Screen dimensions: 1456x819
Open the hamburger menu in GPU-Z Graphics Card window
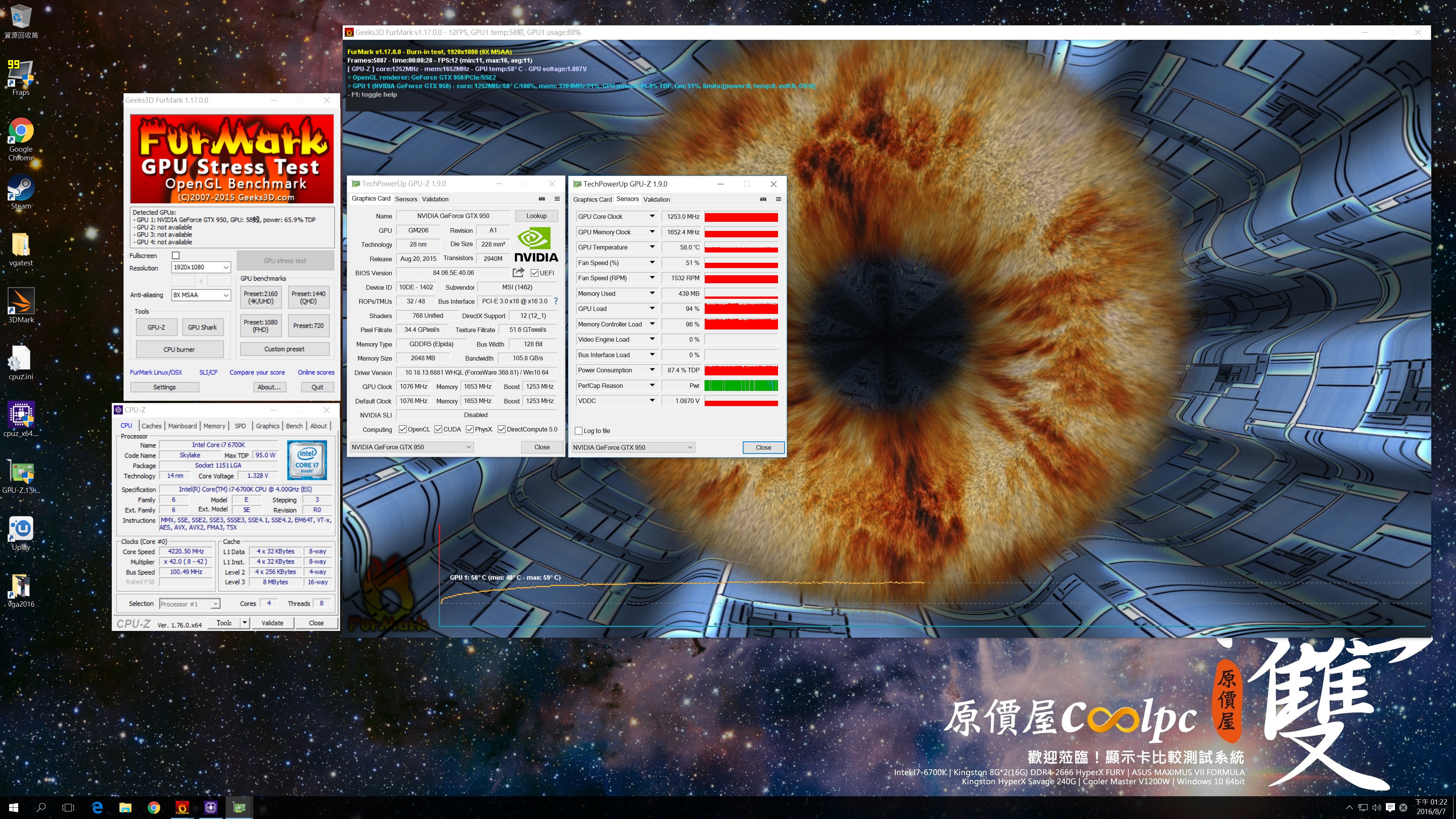pos(557,199)
